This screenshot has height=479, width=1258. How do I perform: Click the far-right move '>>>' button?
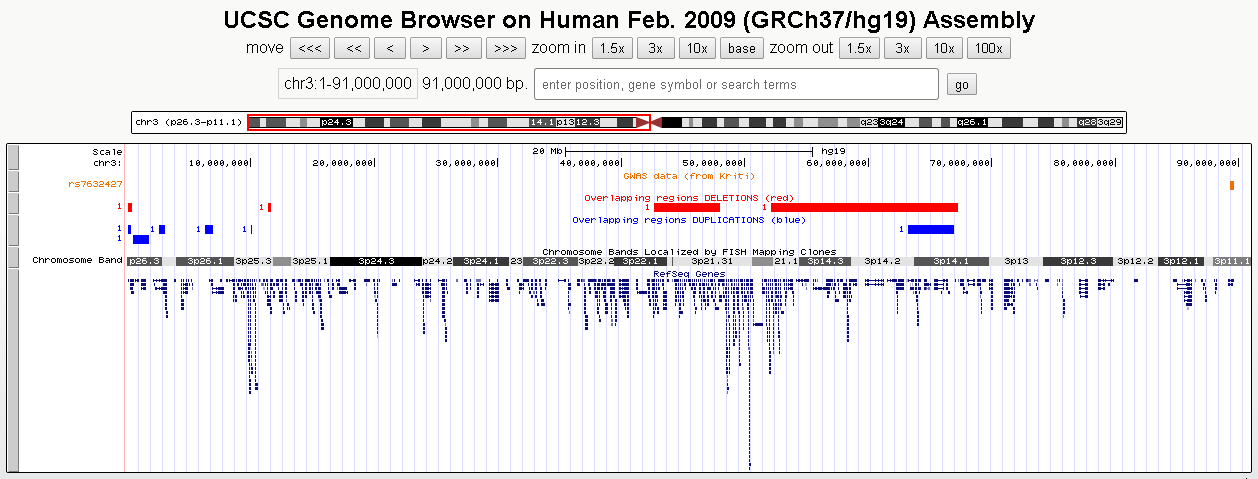click(x=505, y=49)
